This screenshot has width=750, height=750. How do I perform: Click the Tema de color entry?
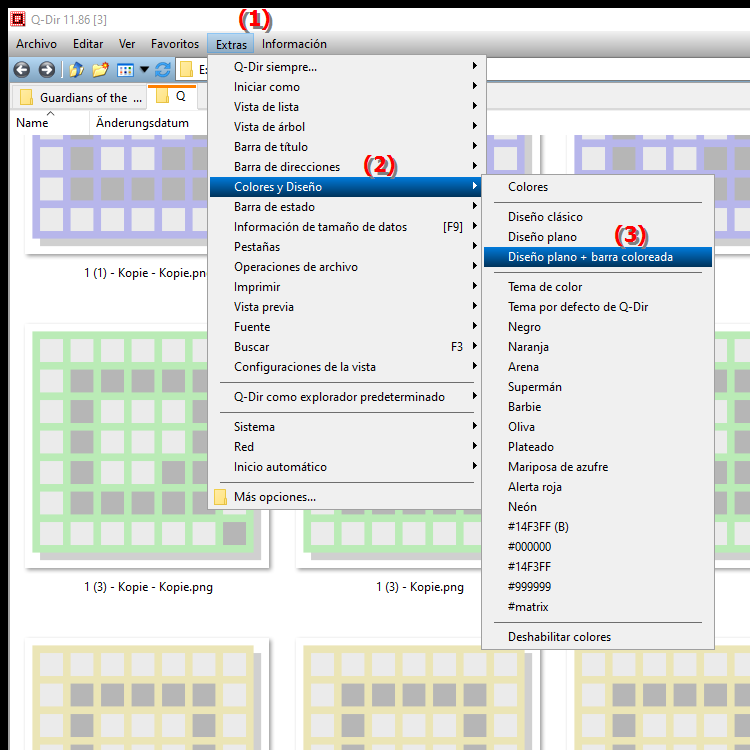pyautogui.click(x=598, y=287)
